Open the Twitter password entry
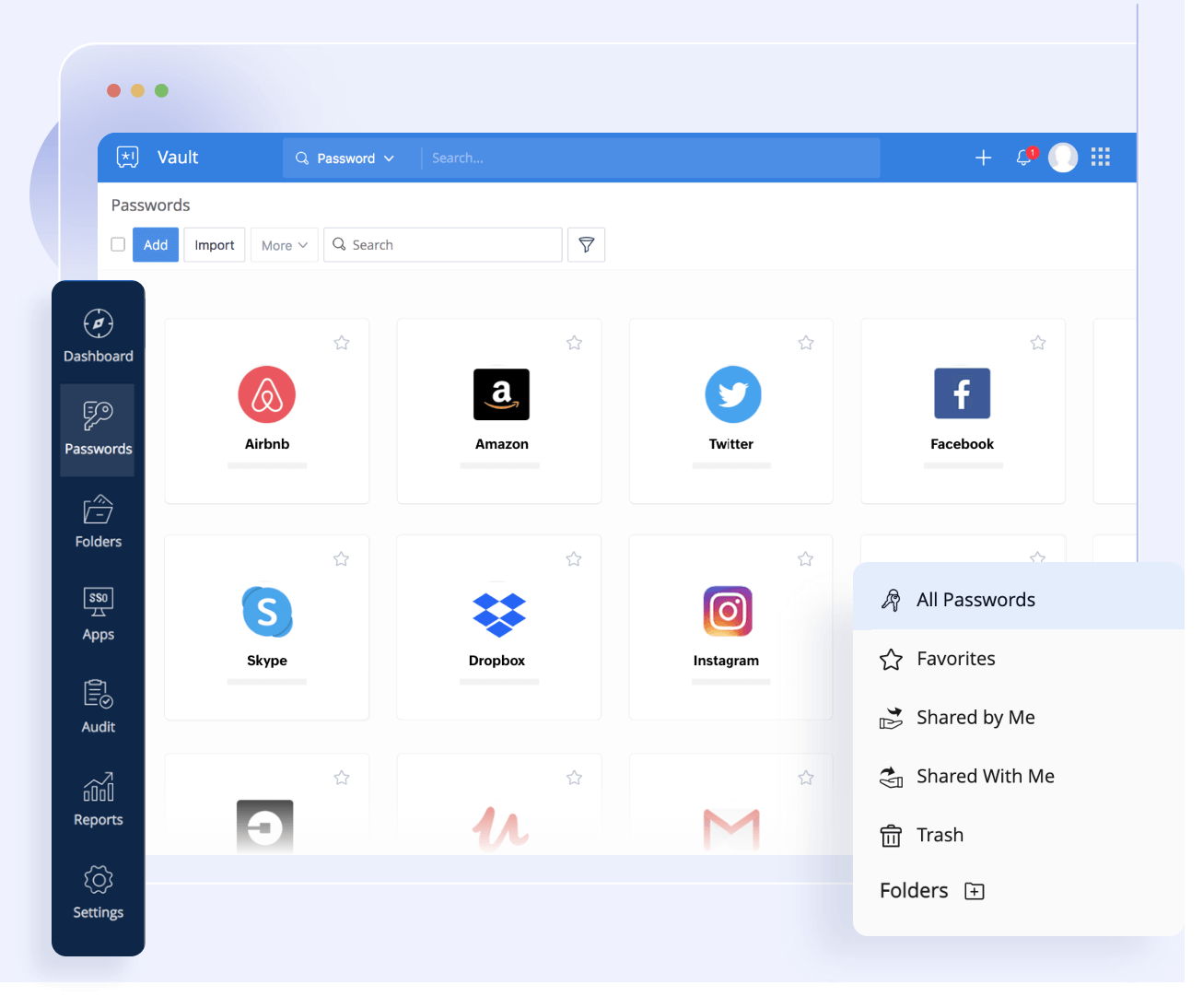This screenshot has width=1203, height=1008. 731,411
